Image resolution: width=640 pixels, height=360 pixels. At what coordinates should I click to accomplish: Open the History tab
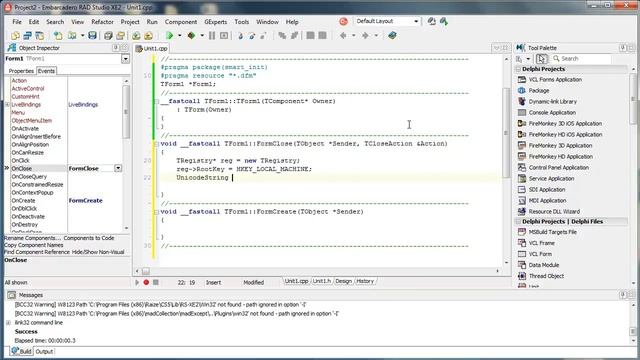tap(364, 281)
